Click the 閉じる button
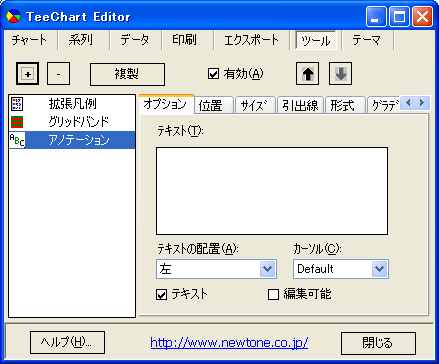The width and height of the screenshot is (439, 364). point(378,343)
